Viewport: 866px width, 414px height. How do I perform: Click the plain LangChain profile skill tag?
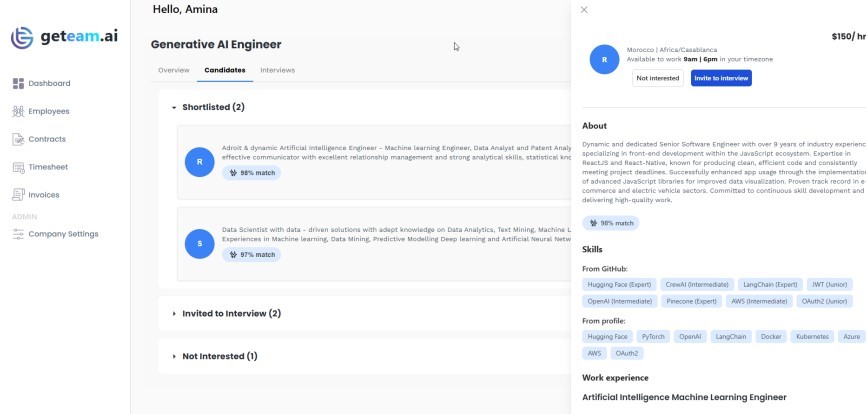click(731, 337)
